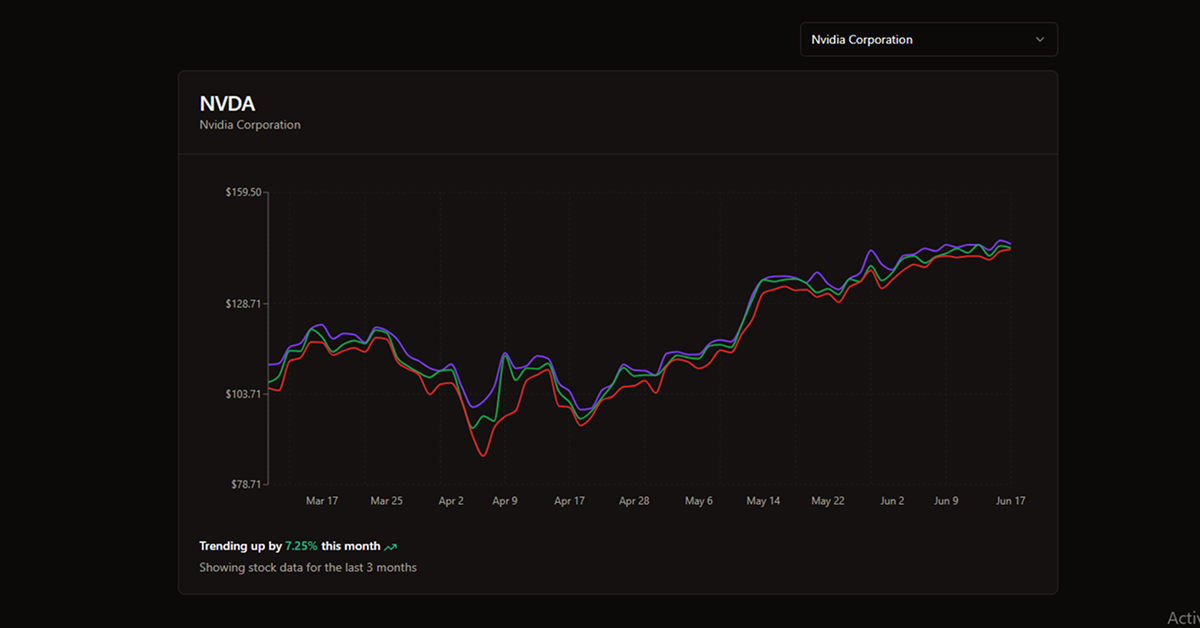This screenshot has height=628, width=1200.
Task: Click the Mar 17 x-axis date label
Action: (322, 501)
